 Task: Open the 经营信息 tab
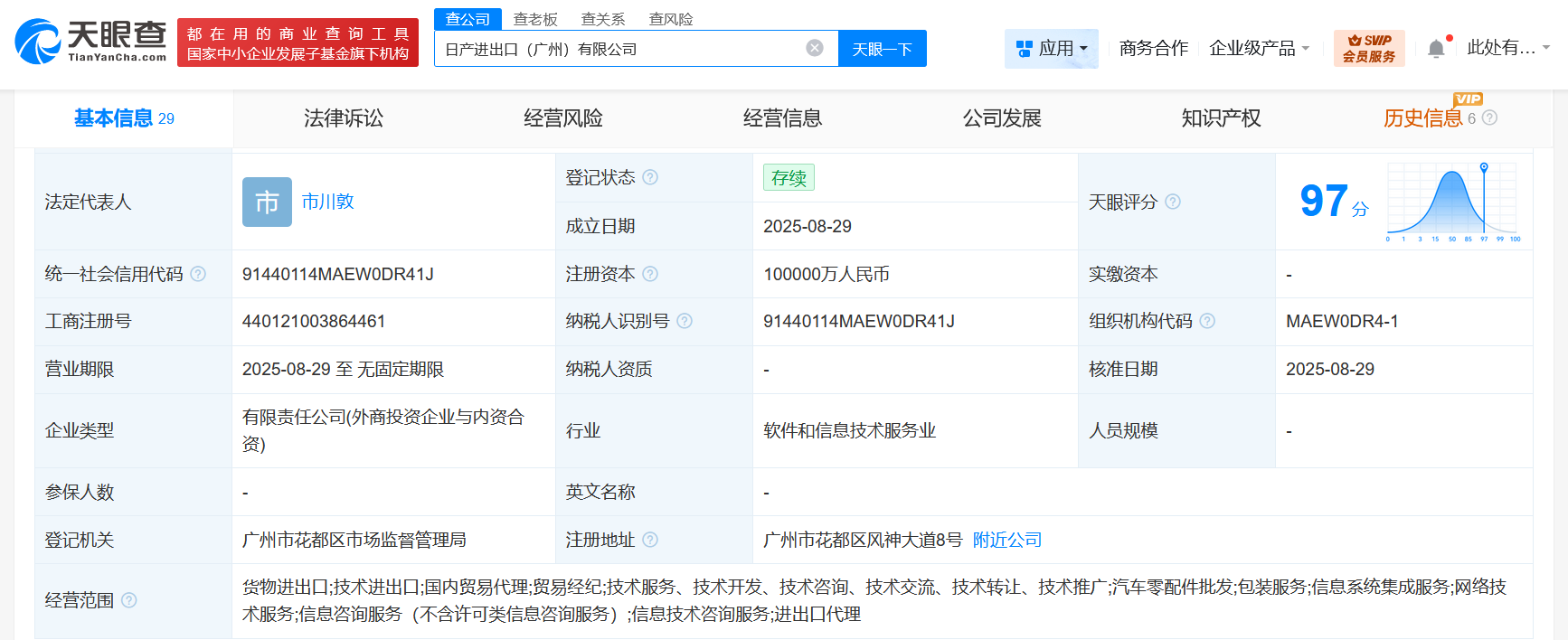tap(783, 118)
